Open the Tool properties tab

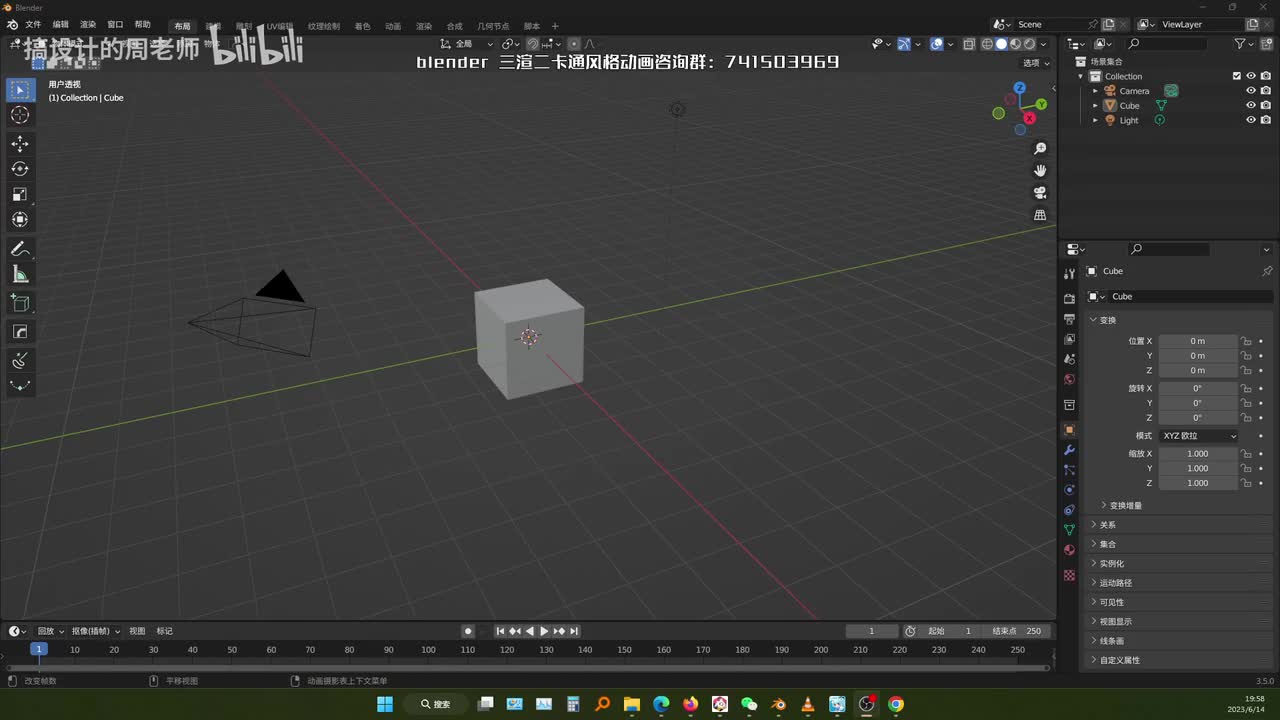1069,273
